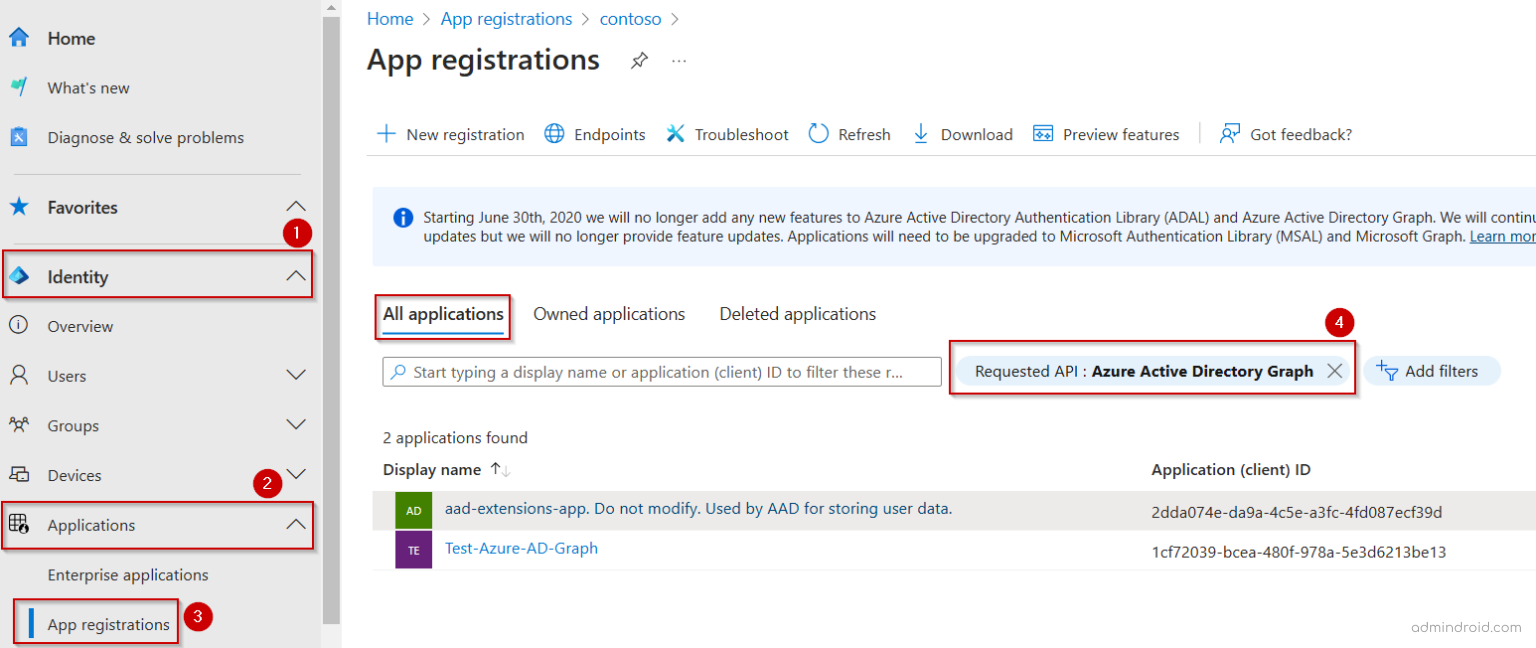Expand the Users menu chevron

[297, 375]
